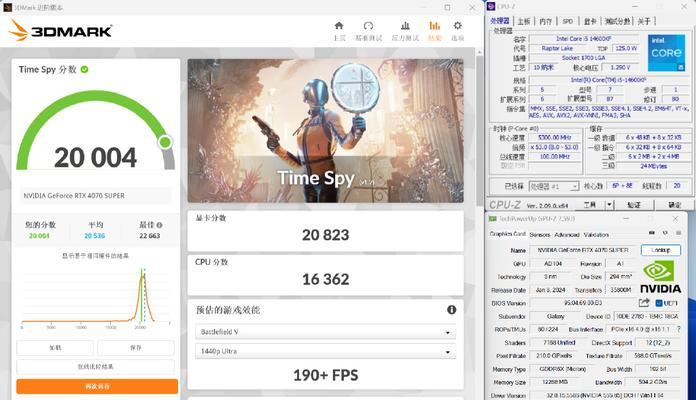Image resolution: width=696 pixels, height=400 pixels.
Task: Click the 5300.00 MHz core speed value
Action: (x=554, y=138)
